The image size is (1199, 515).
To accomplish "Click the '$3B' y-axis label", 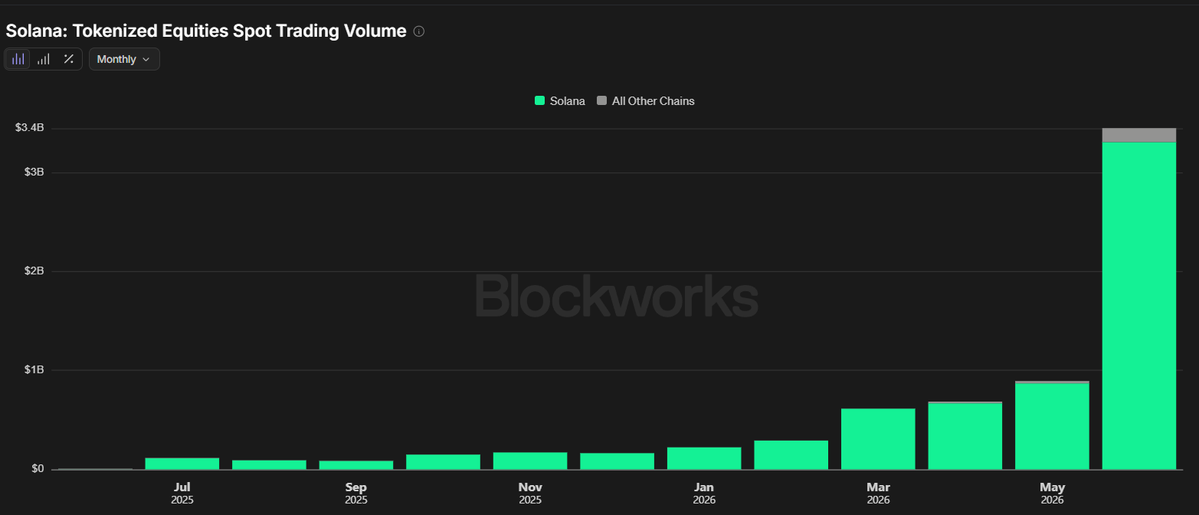I will (34, 172).
